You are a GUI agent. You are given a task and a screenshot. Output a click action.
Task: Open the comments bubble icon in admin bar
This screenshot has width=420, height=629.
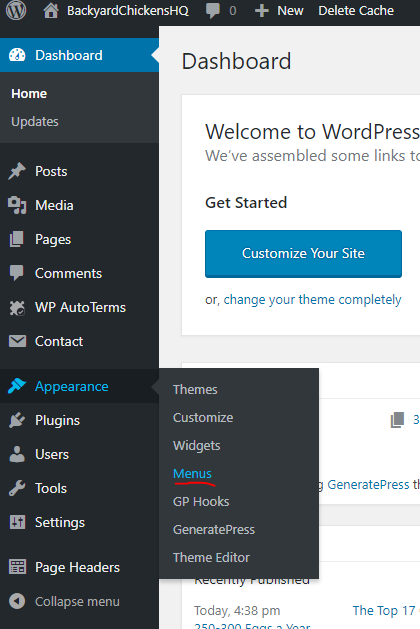pos(213,11)
